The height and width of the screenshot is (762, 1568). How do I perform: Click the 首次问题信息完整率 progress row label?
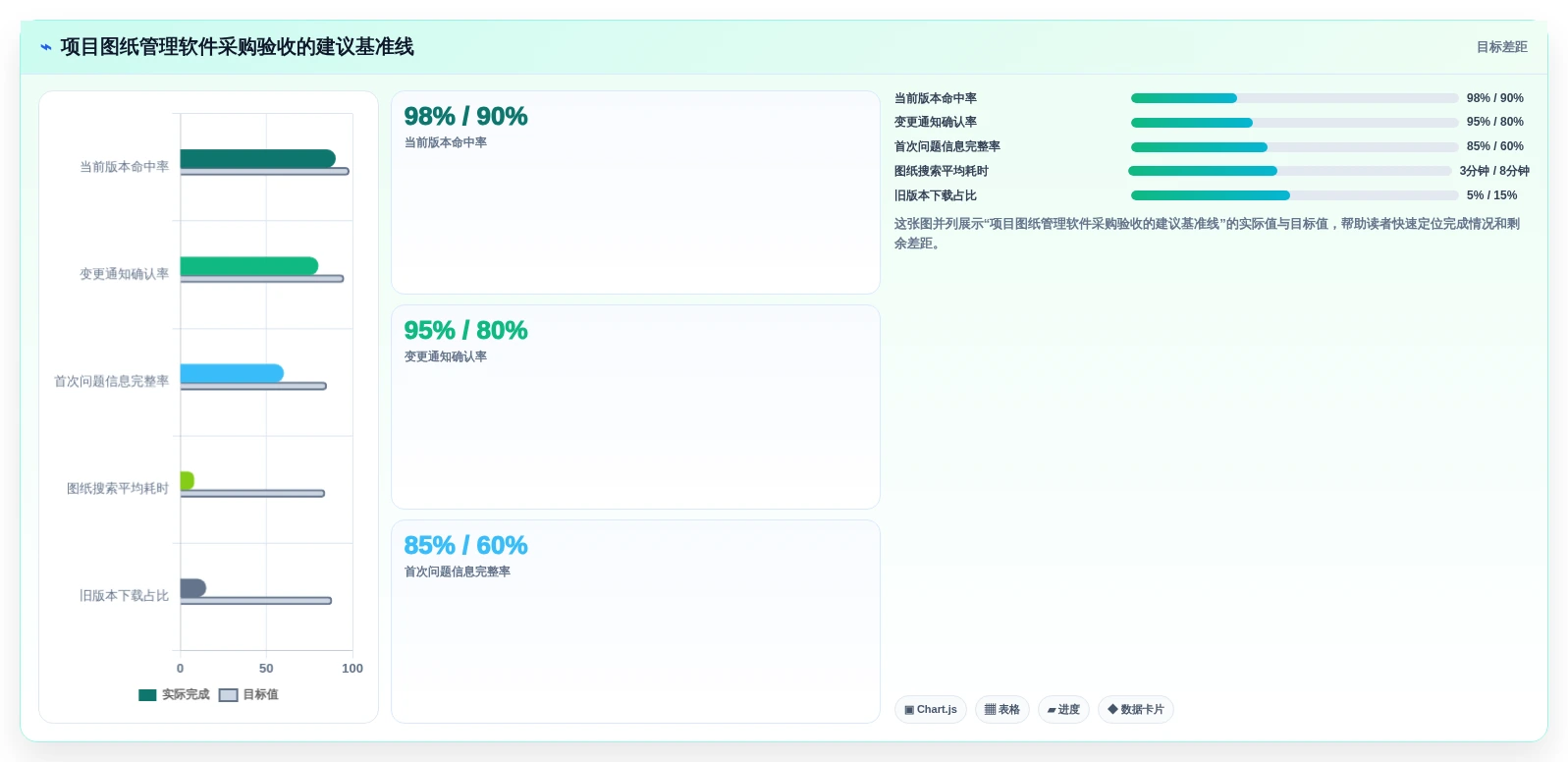tap(947, 146)
